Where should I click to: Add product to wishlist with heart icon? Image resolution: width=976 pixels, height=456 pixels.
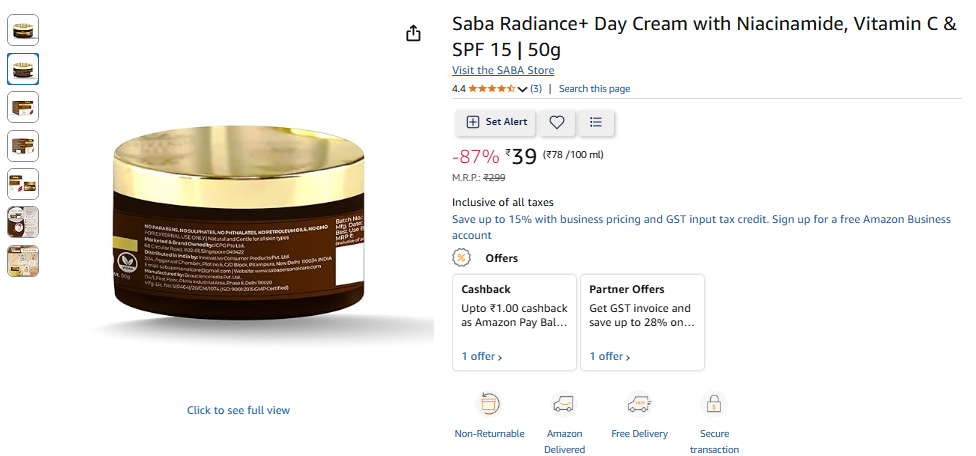pos(556,123)
